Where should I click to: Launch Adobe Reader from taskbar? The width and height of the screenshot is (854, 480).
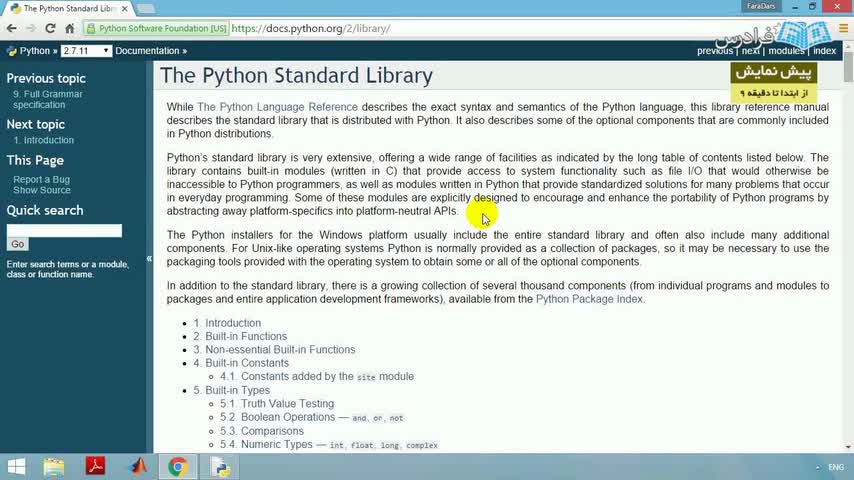coord(95,467)
